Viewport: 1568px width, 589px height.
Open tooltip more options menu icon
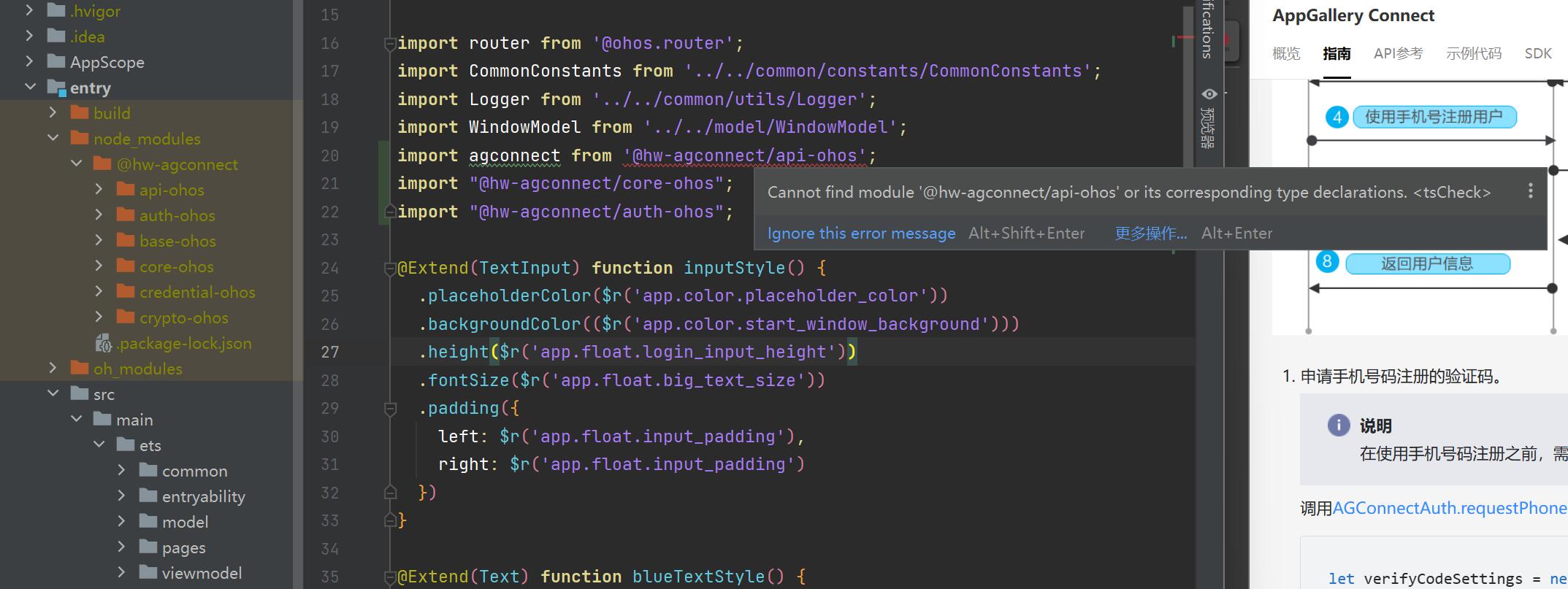click(x=1530, y=191)
